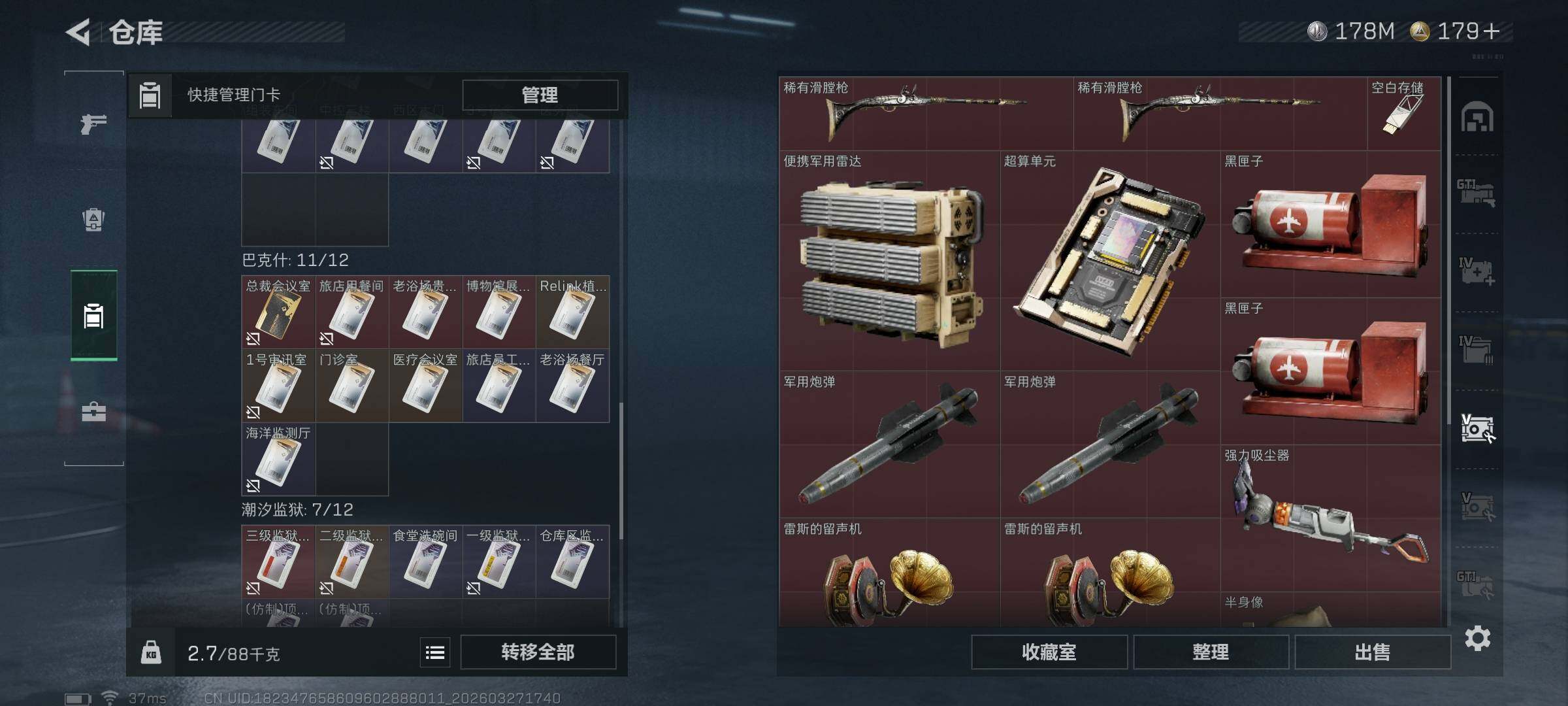Select the 总裁会议室 keycard
This screenshot has height=706, width=1568.
pos(278,312)
